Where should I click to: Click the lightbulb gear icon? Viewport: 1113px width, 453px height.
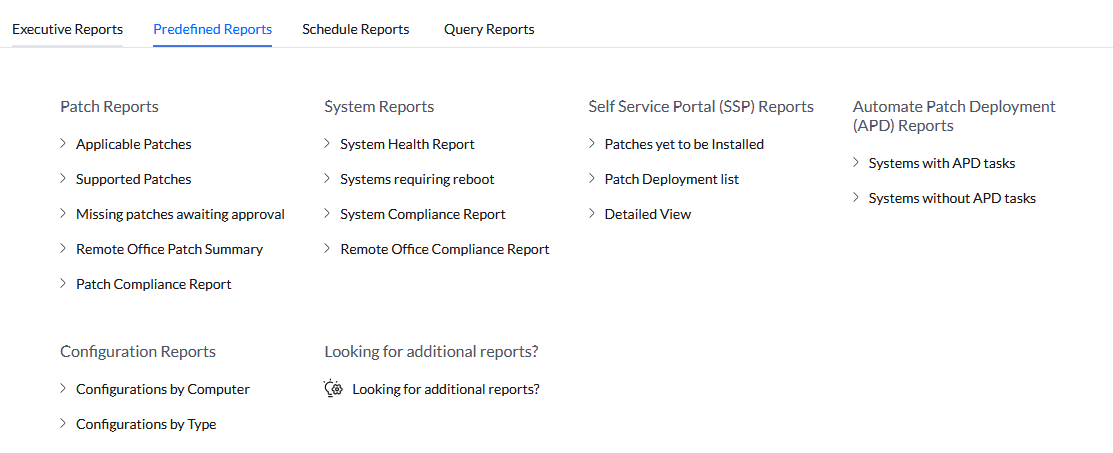click(x=334, y=388)
